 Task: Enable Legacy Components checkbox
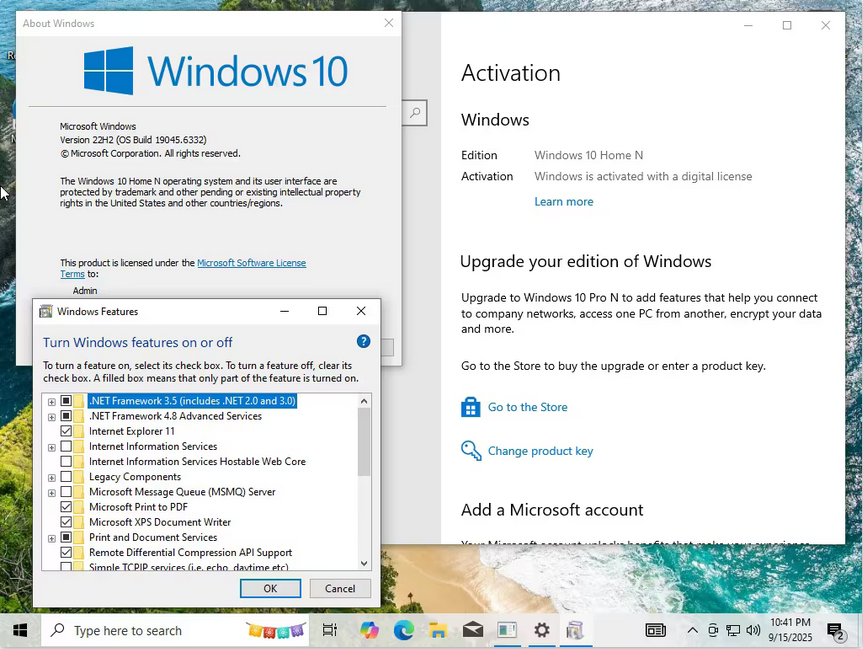tap(66, 477)
